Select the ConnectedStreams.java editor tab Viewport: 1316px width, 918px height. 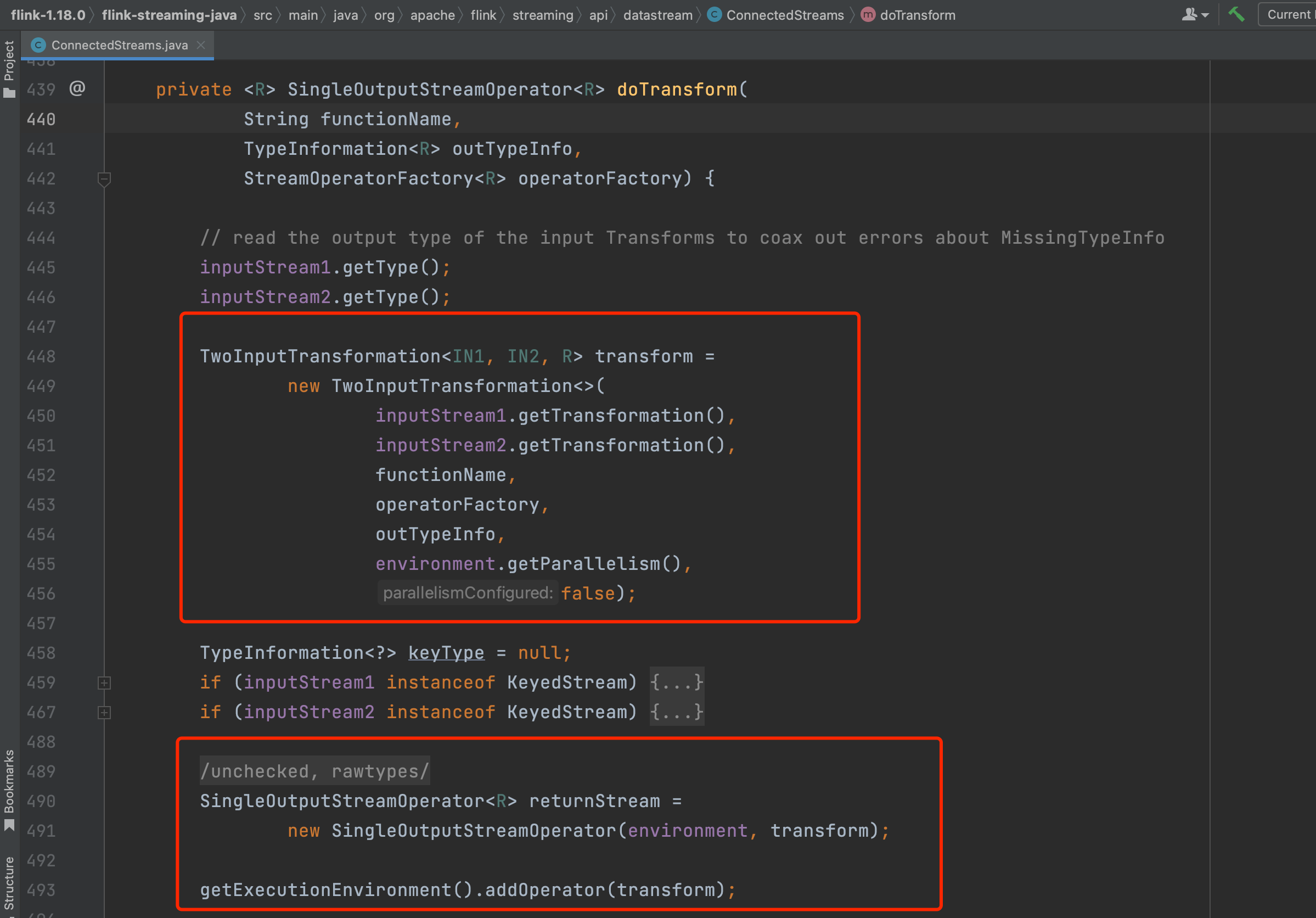(x=119, y=46)
